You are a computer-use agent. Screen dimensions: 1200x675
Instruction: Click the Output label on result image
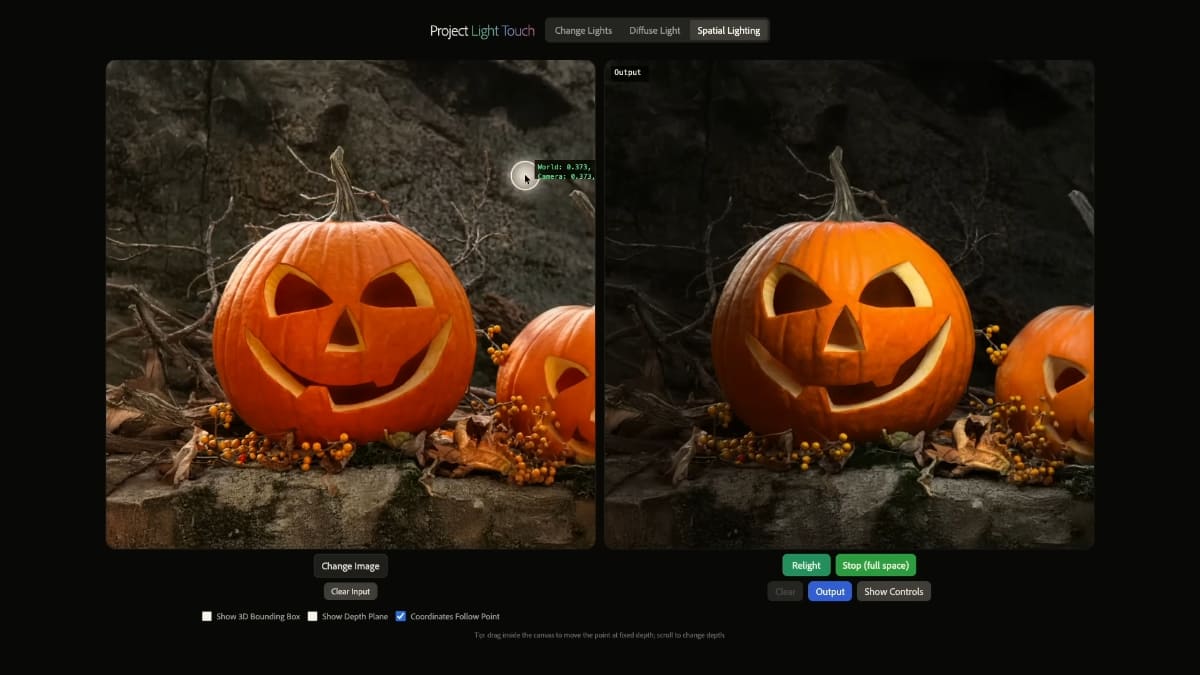coord(628,72)
